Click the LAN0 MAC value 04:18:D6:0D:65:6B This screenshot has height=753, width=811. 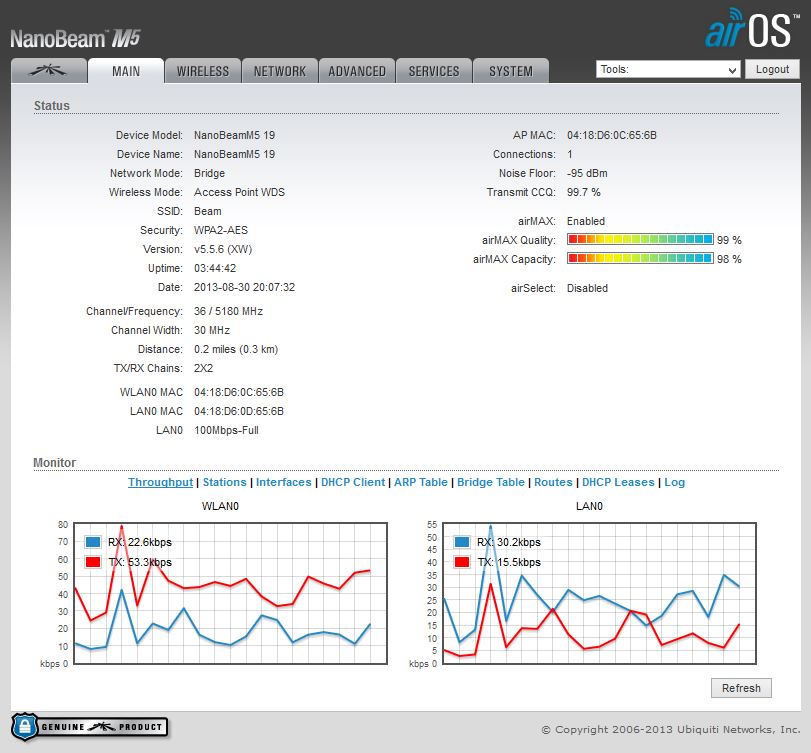pyautogui.click(x=239, y=411)
